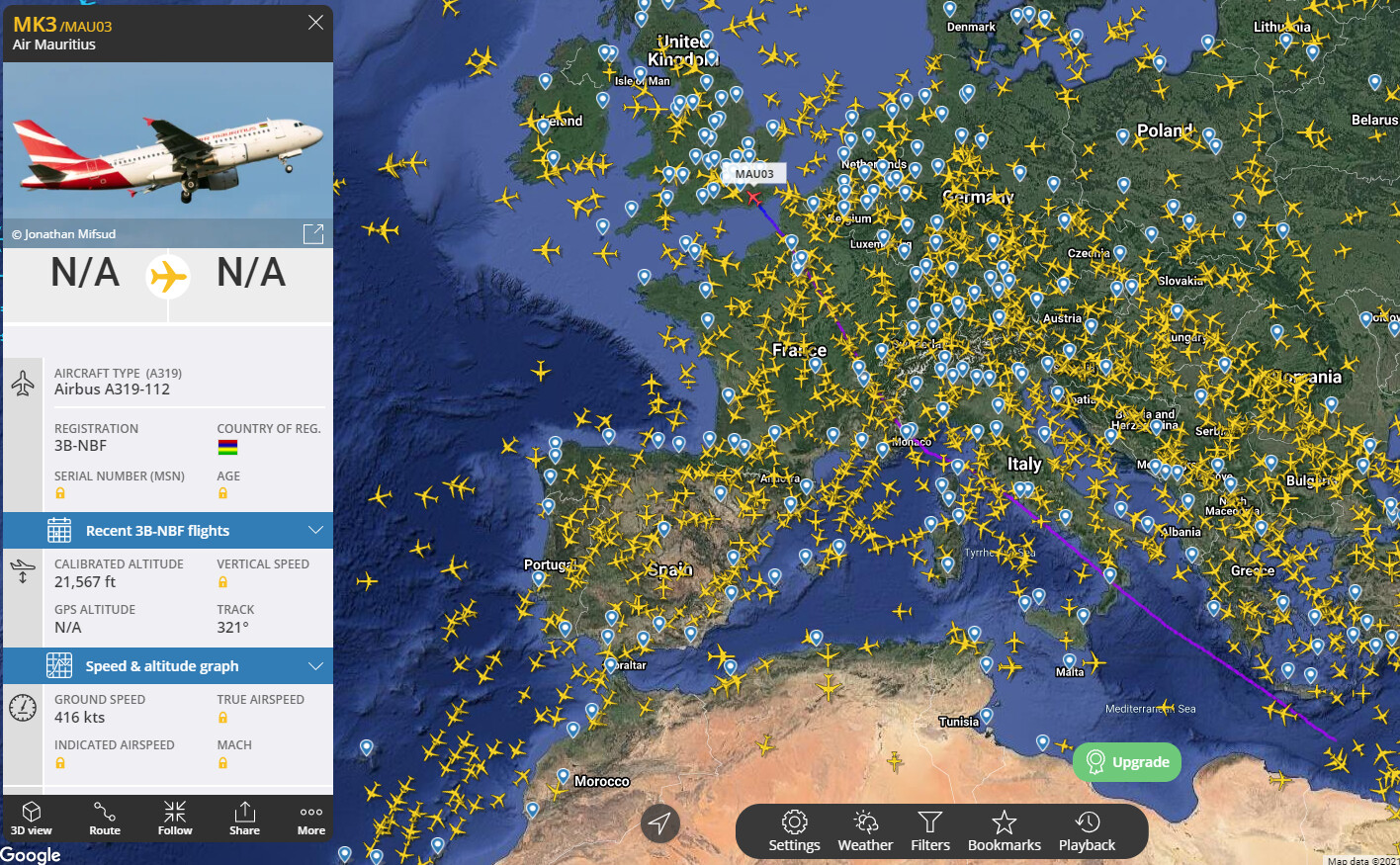The image size is (1400, 865).
Task: Open the aircraft photo in full view
Action: (313, 233)
